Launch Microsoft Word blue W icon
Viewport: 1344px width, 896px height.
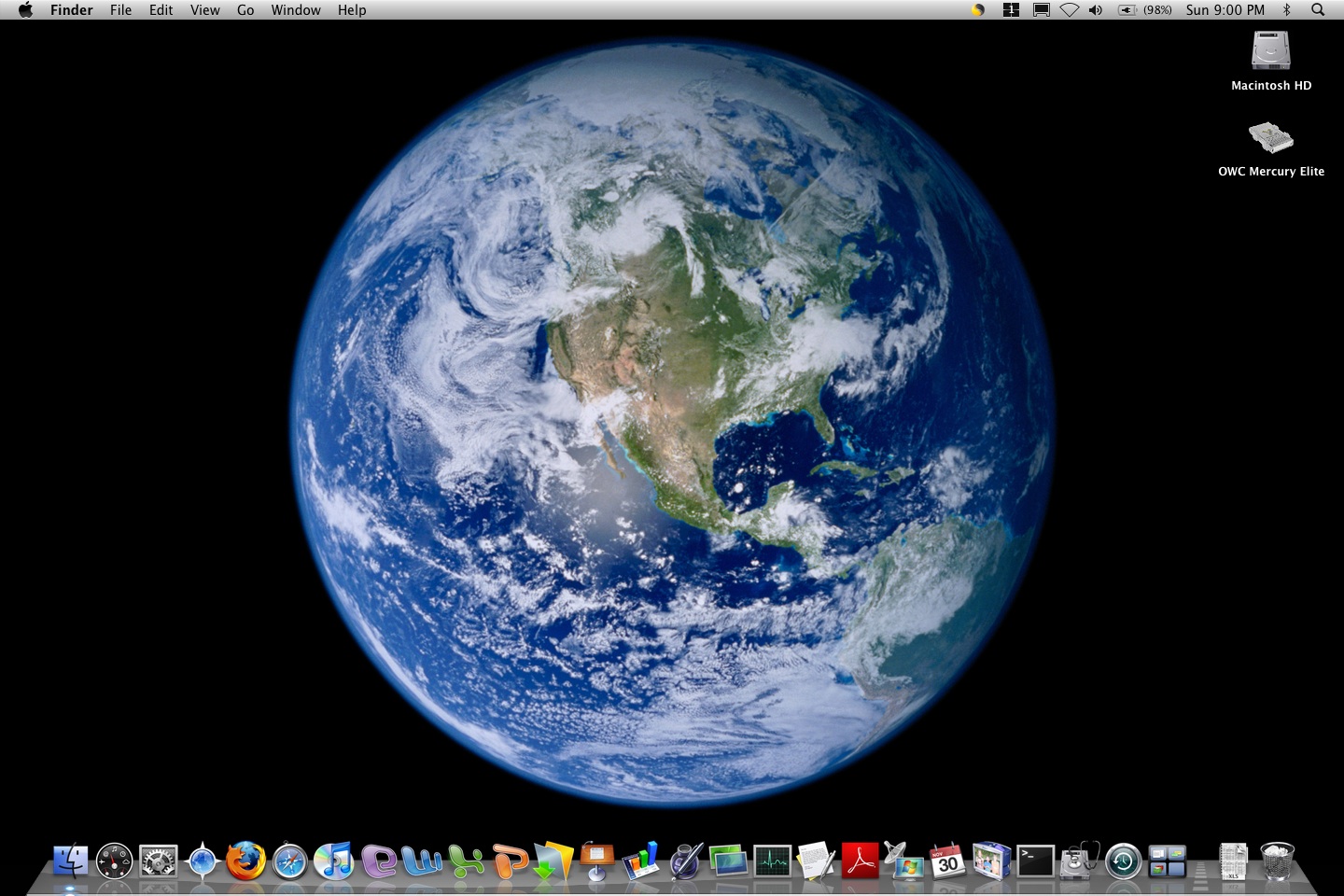(423, 861)
